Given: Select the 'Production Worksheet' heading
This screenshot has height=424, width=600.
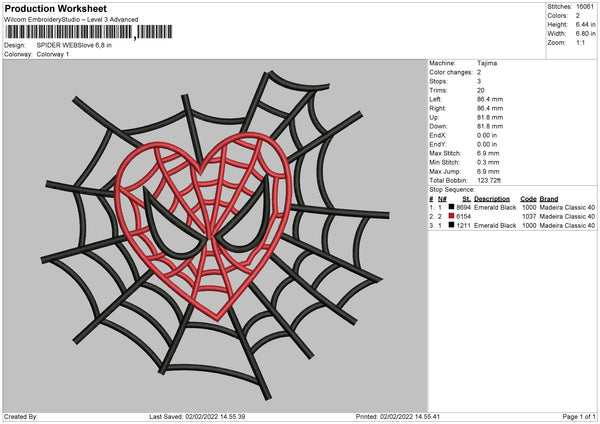Looking at the screenshot, I should tap(55, 9).
